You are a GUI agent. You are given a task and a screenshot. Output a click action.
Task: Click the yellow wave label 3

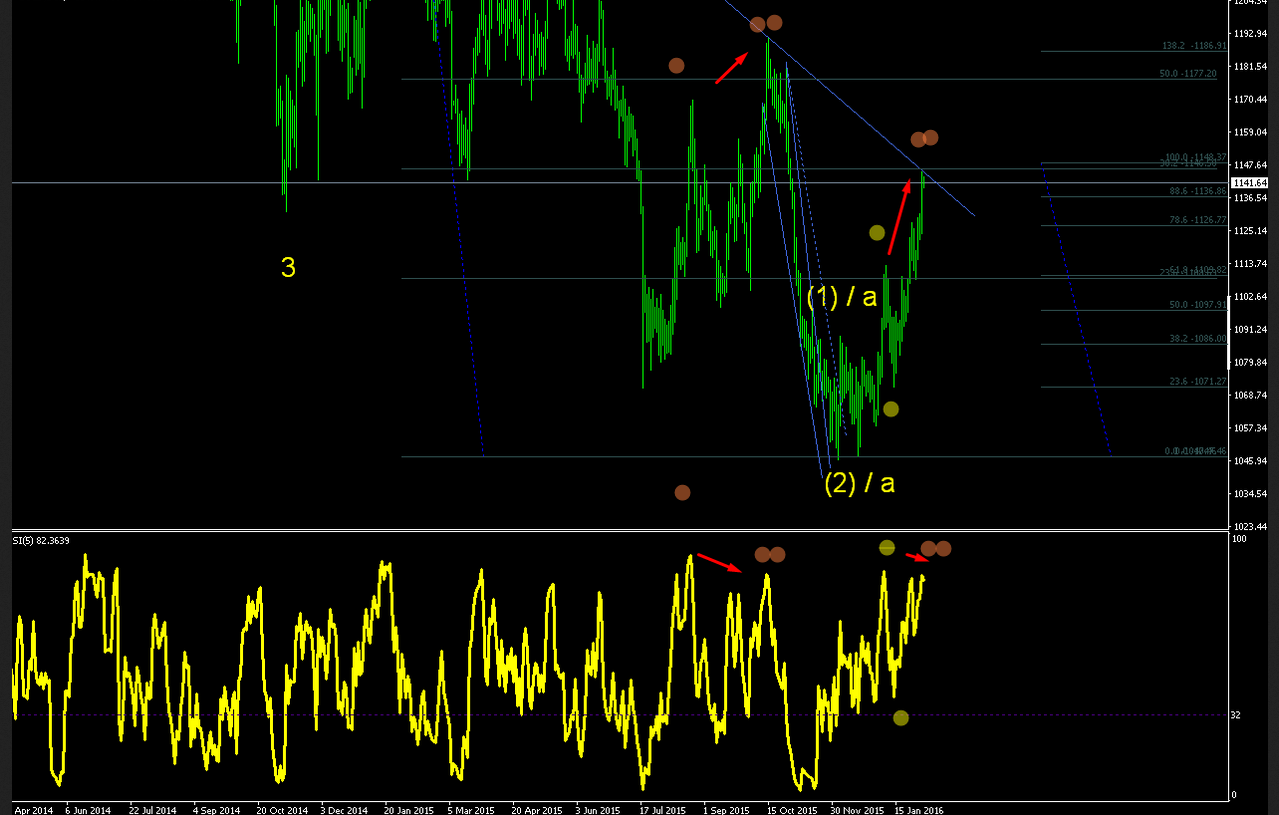pos(288,268)
